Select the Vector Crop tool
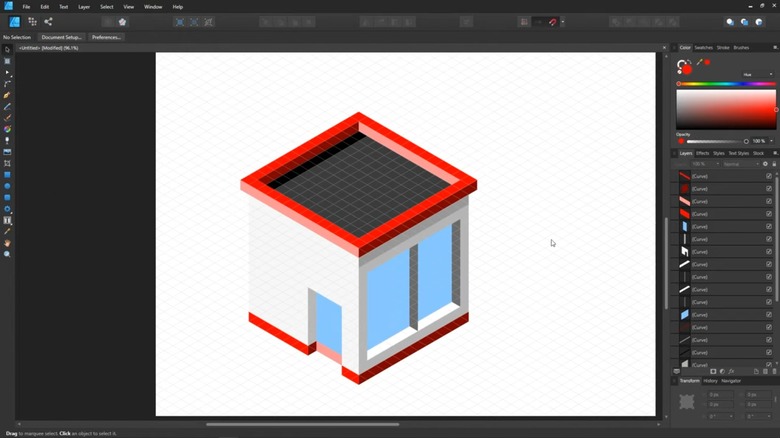This screenshot has width=780, height=438. click(7, 163)
